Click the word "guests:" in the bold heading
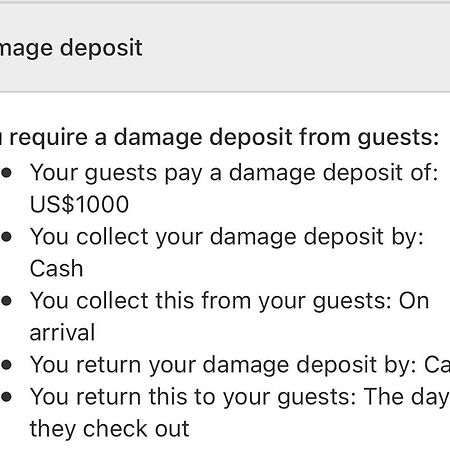Viewport: 450px width, 450px height. pyautogui.click(x=398, y=139)
